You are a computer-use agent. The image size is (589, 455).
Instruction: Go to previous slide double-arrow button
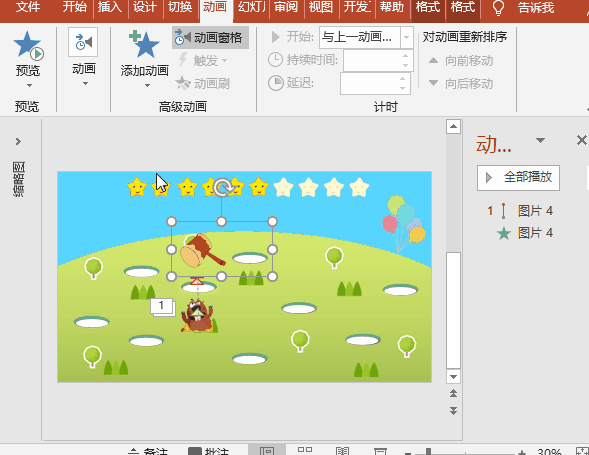pos(453,393)
